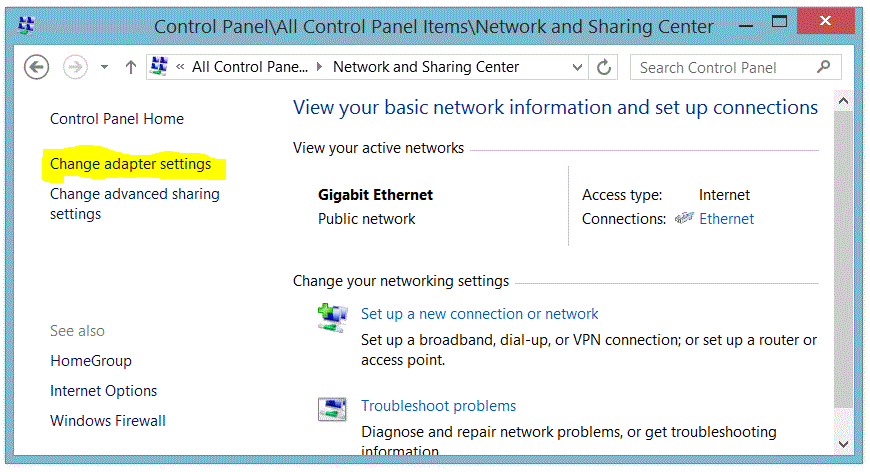
Task: Open Internet Options link
Action: 104,391
